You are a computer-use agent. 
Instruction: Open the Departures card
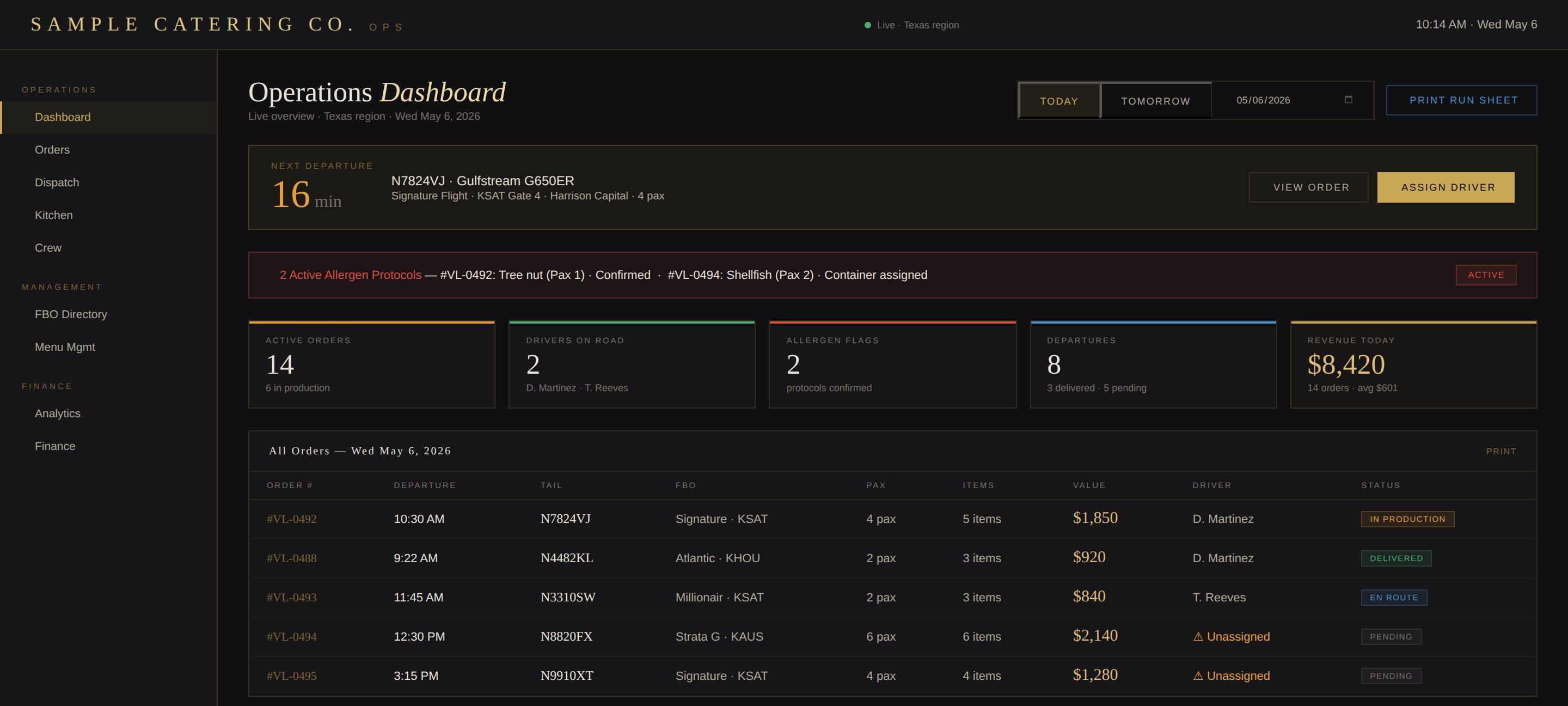click(x=1153, y=364)
